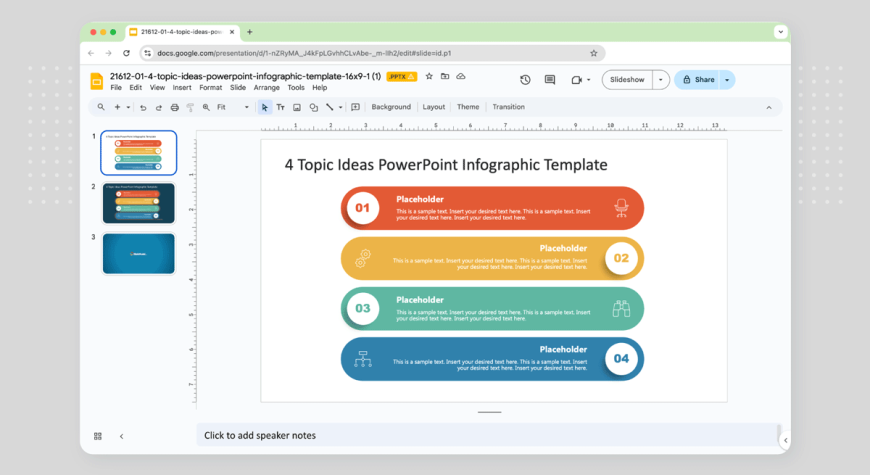Open the Format menu
Screen dimensions: 870x475
pos(210,88)
